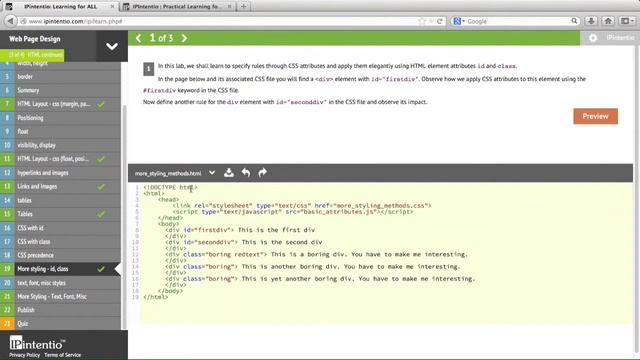
Task: Open lesson 8 Positioning
Action: (60, 118)
